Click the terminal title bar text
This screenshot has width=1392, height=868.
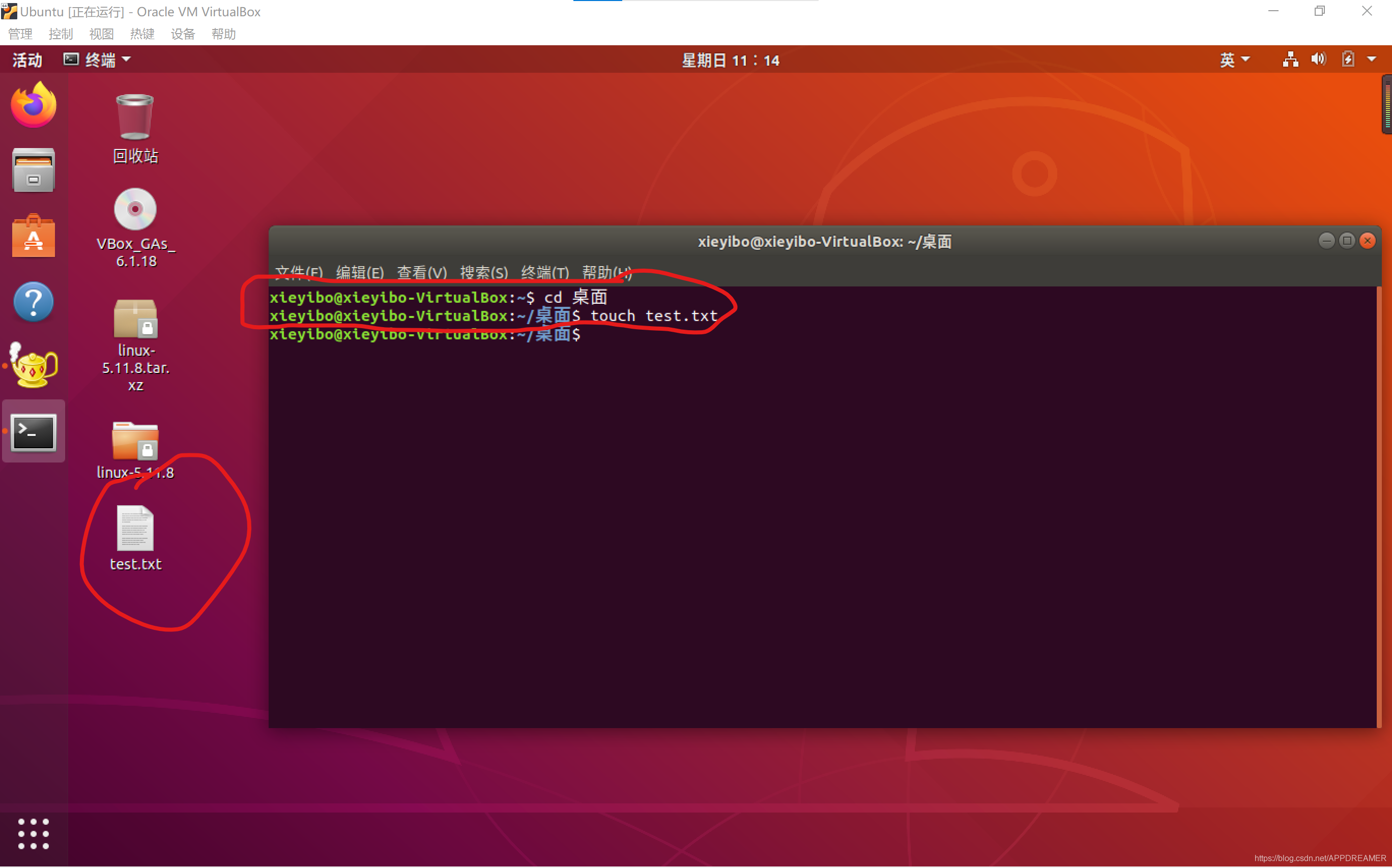(825, 242)
